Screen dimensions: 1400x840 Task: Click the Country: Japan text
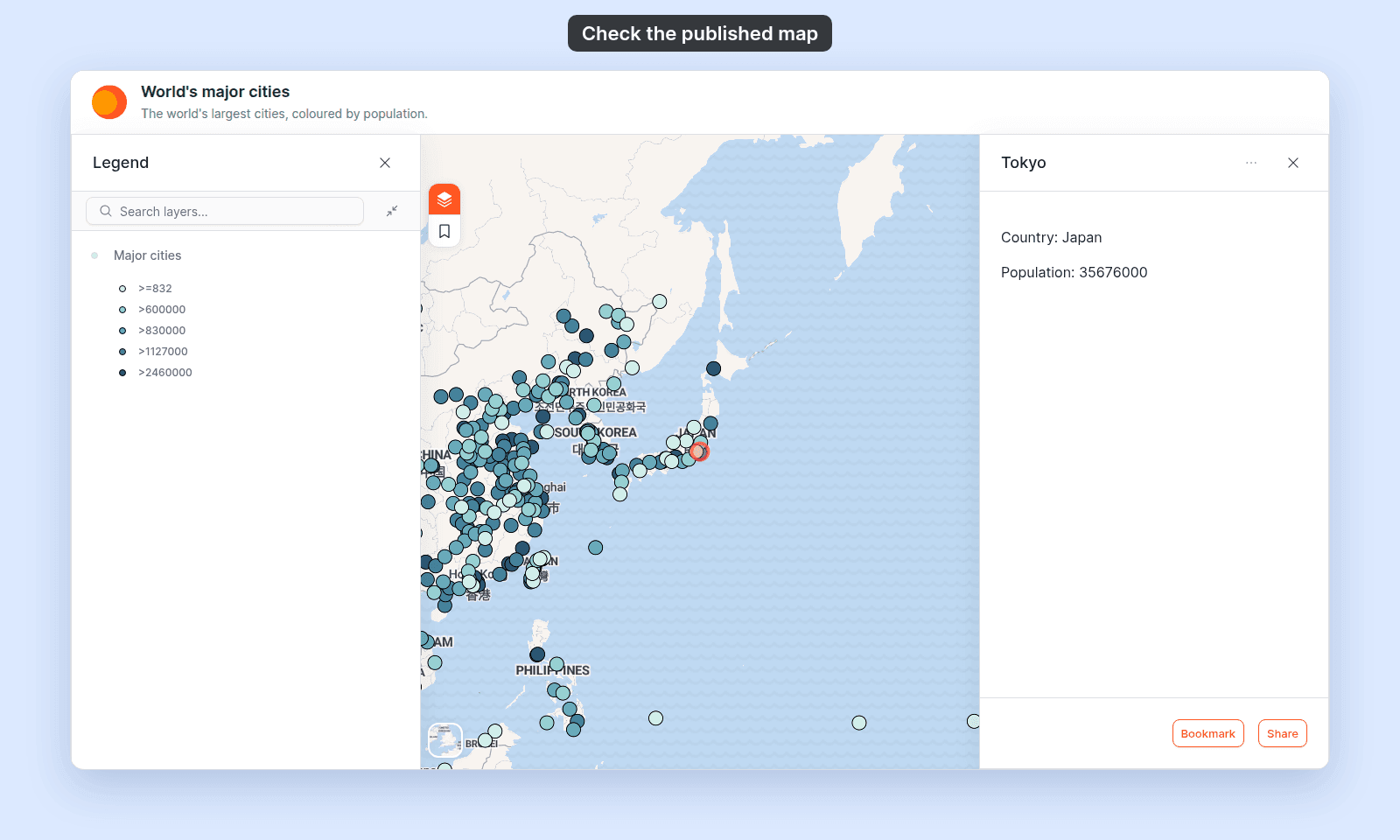pyautogui.click(x=1052, y=237)
